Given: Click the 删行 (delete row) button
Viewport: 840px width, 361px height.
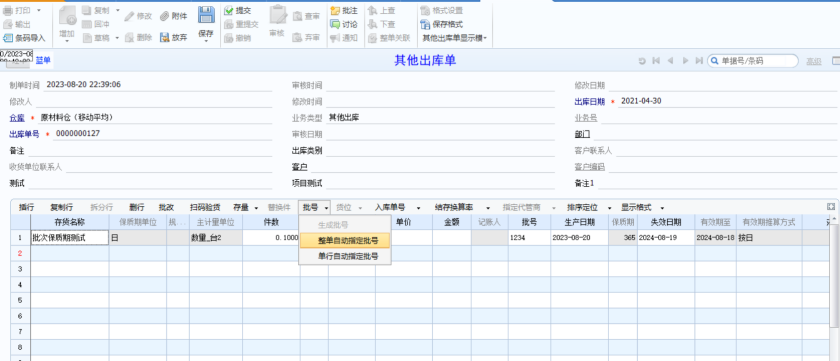Looking at the screenshot, I should click(x=137, y=207).
